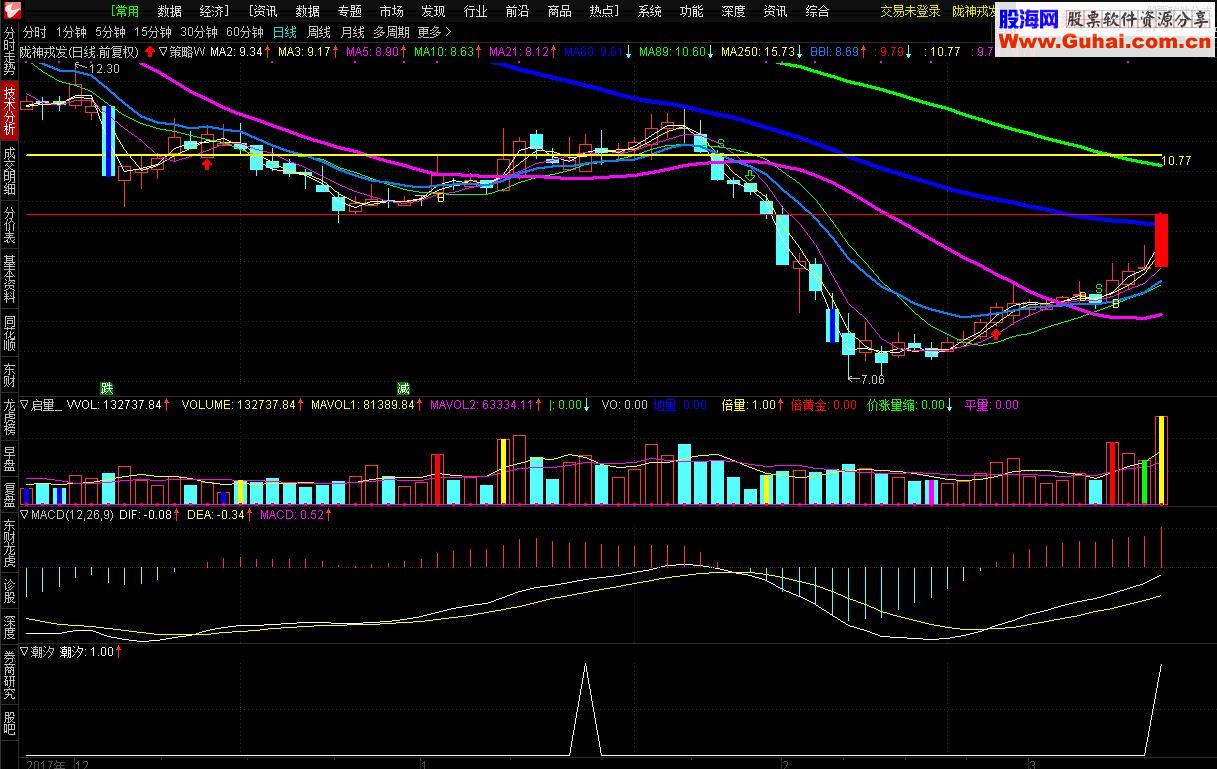
Task: Switch to the 15分钟 period
Action: [x=153, y=32]
